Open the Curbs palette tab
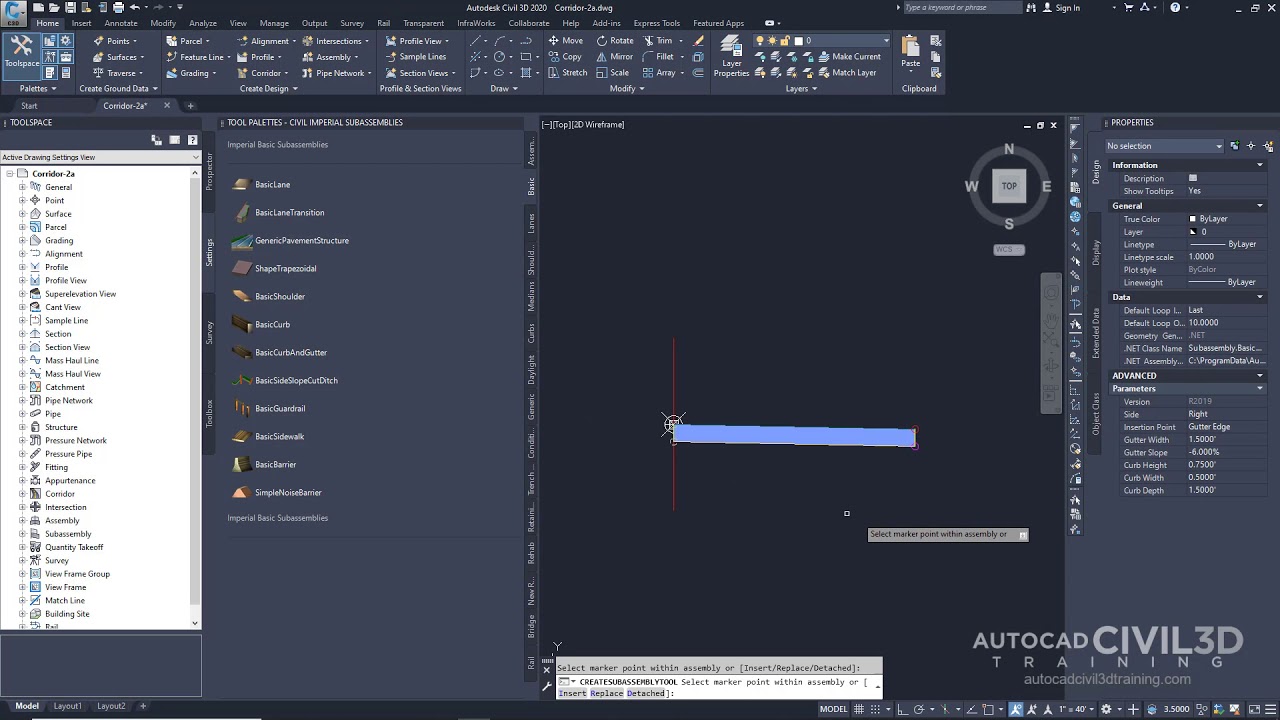This screenshot has width=1280, height=720. coord(531,333)
